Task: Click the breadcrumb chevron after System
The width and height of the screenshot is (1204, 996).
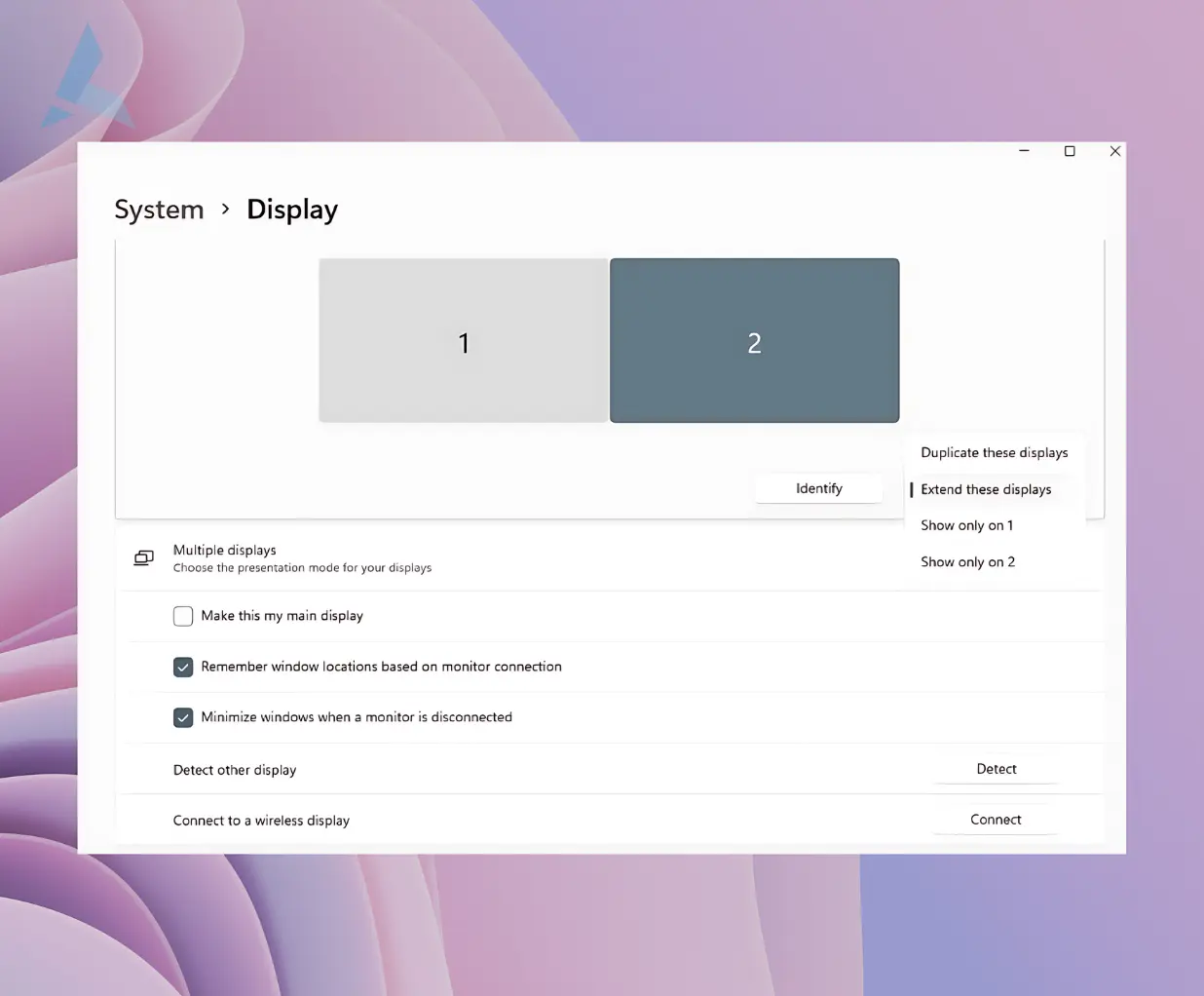Action: coord(225,209)
